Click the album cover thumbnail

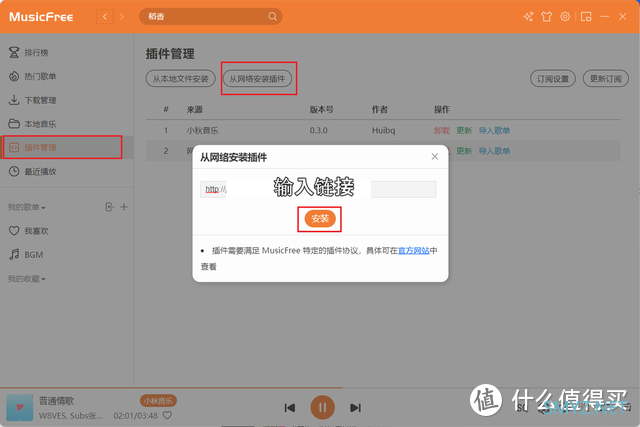click(20, 407)
